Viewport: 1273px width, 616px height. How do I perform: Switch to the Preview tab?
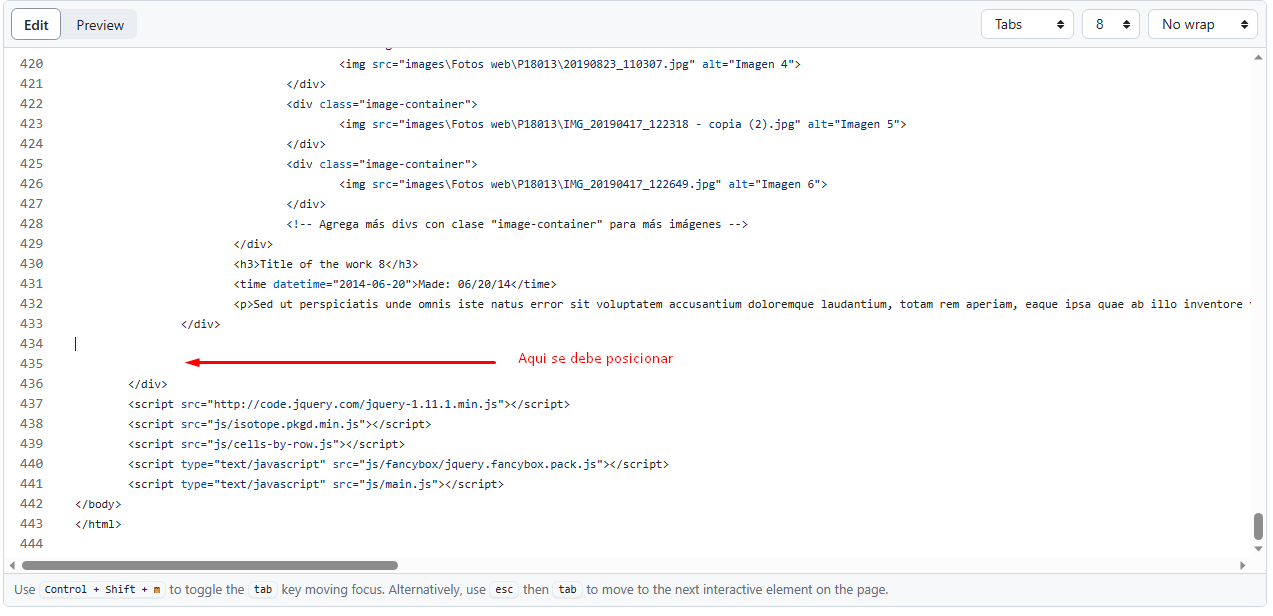99,24
